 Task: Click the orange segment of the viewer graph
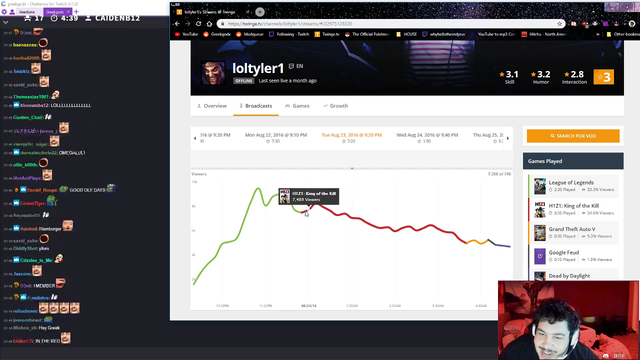(x=478, y=242)
